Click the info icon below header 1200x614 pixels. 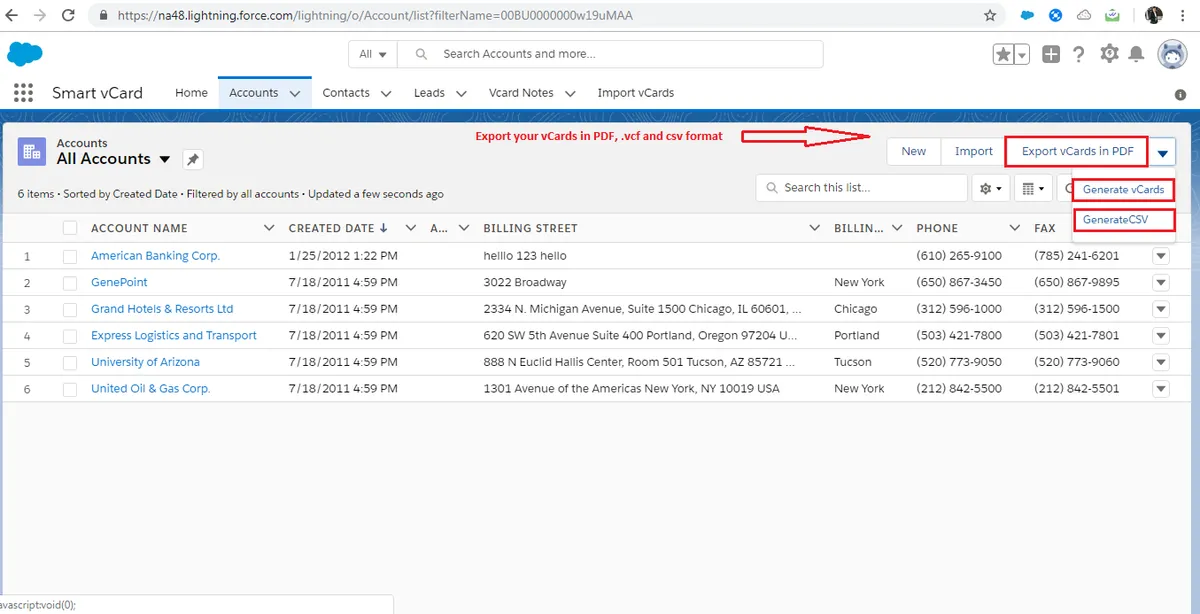(x=1180, y=95)
